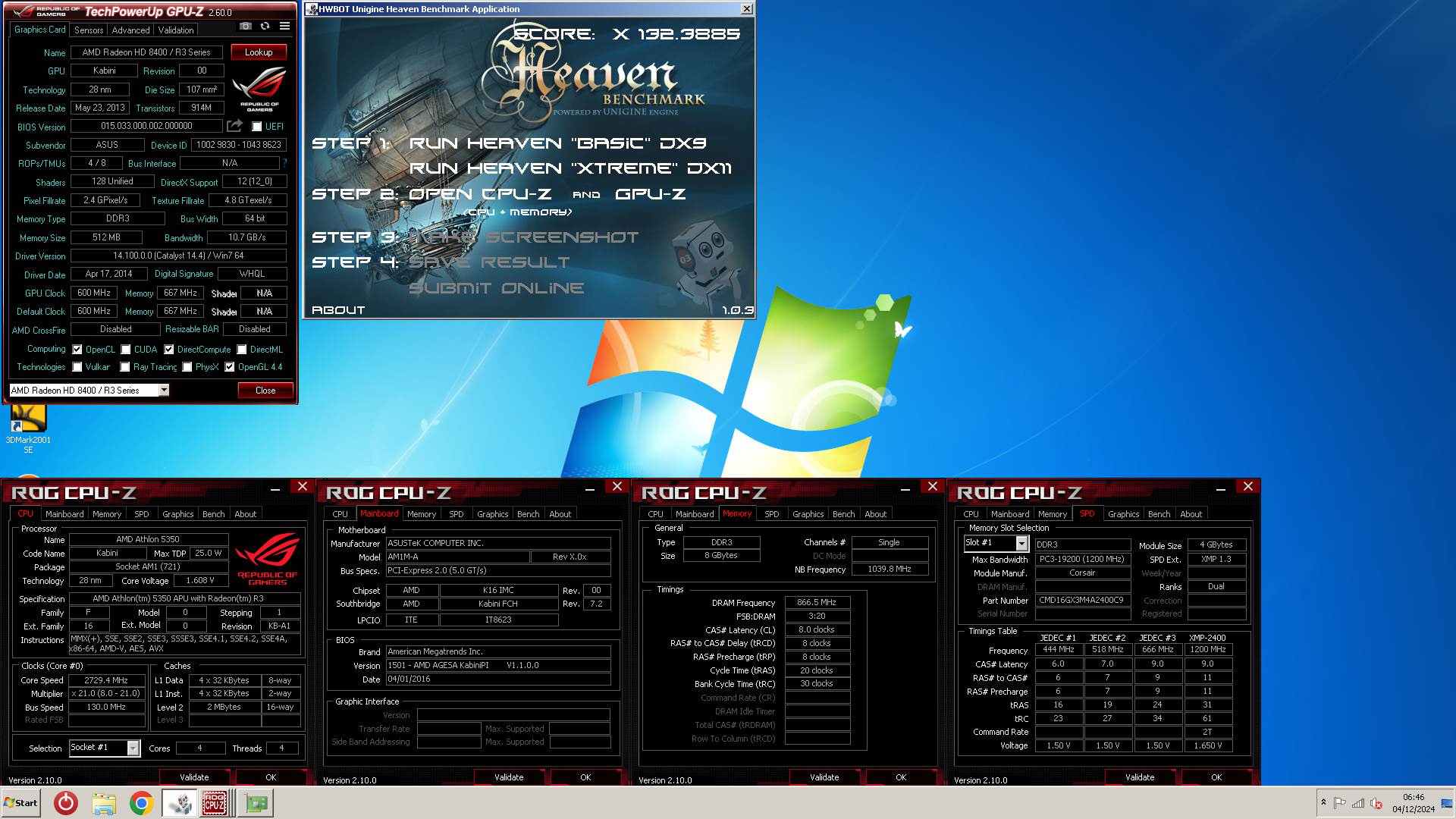The image size is (1456, 819).
Task: Switch to the SPD tab in the CPU-Z Memory window
Action: point(771,514)
